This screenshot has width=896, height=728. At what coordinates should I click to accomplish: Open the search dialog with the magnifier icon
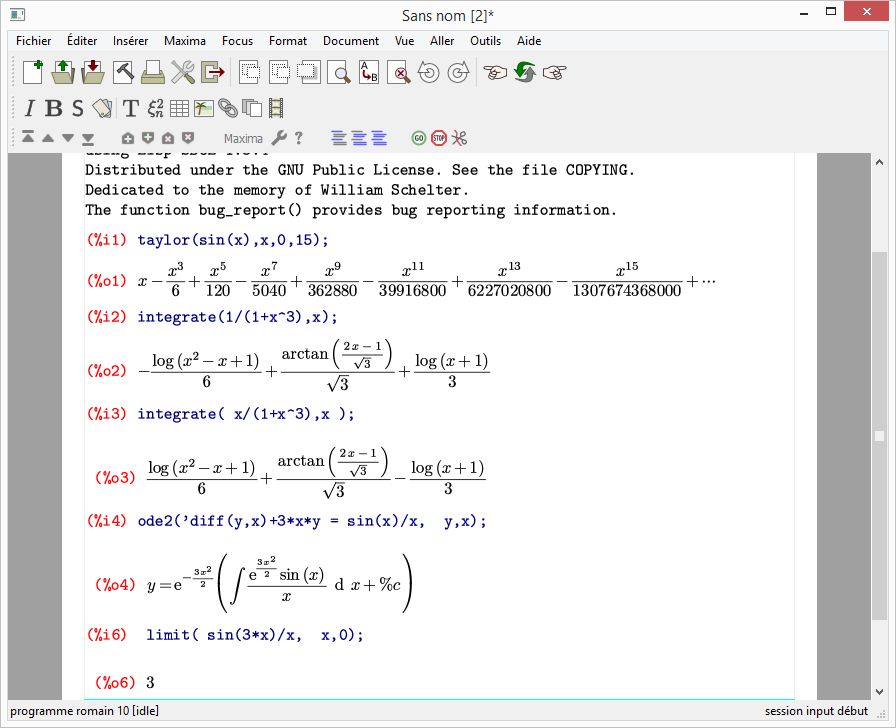337,72
